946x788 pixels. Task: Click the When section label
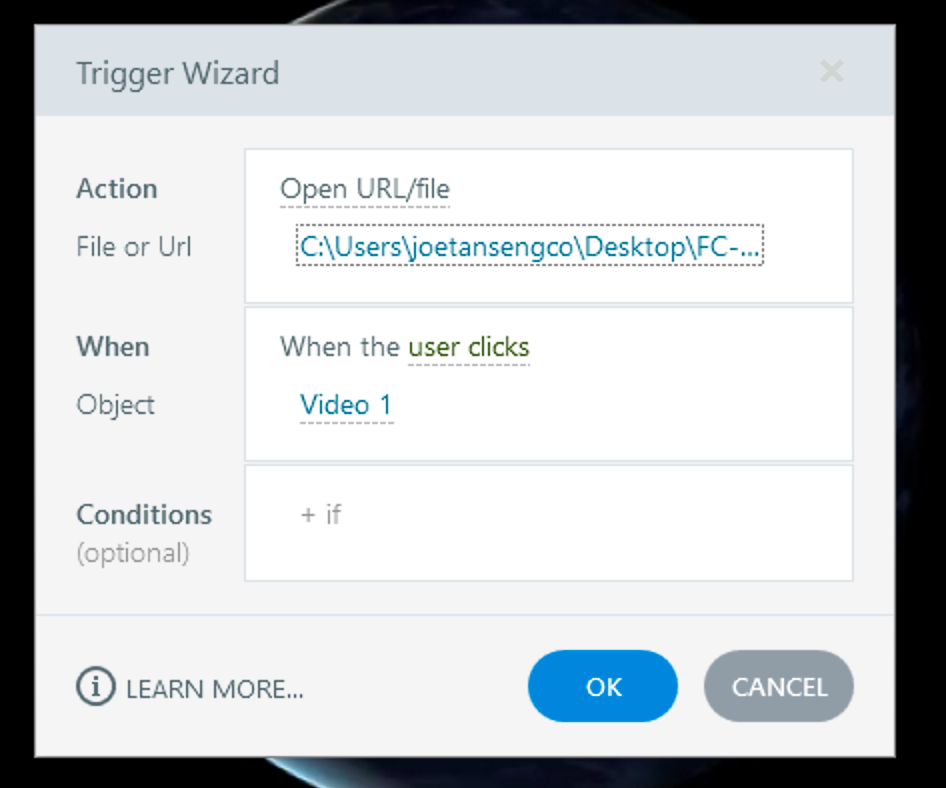coord(113,347)
